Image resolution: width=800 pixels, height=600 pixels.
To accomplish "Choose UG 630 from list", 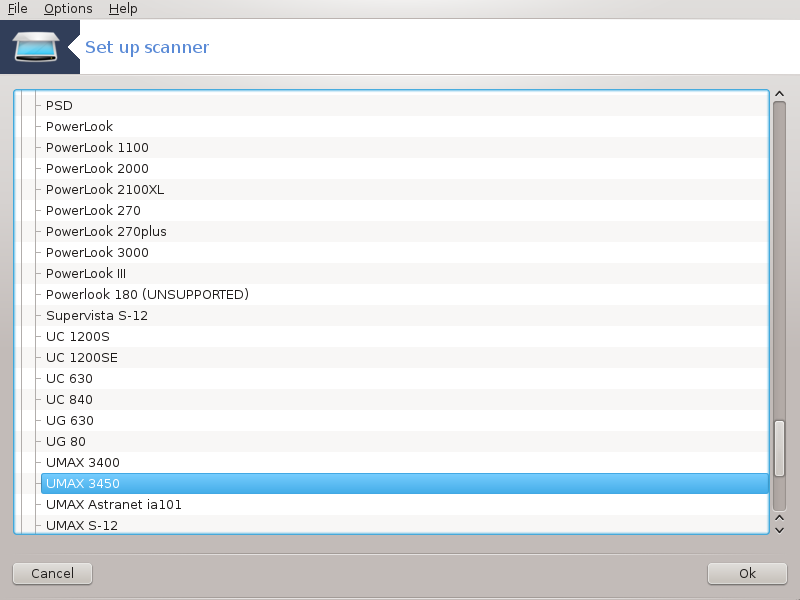I will coord(69,420).
